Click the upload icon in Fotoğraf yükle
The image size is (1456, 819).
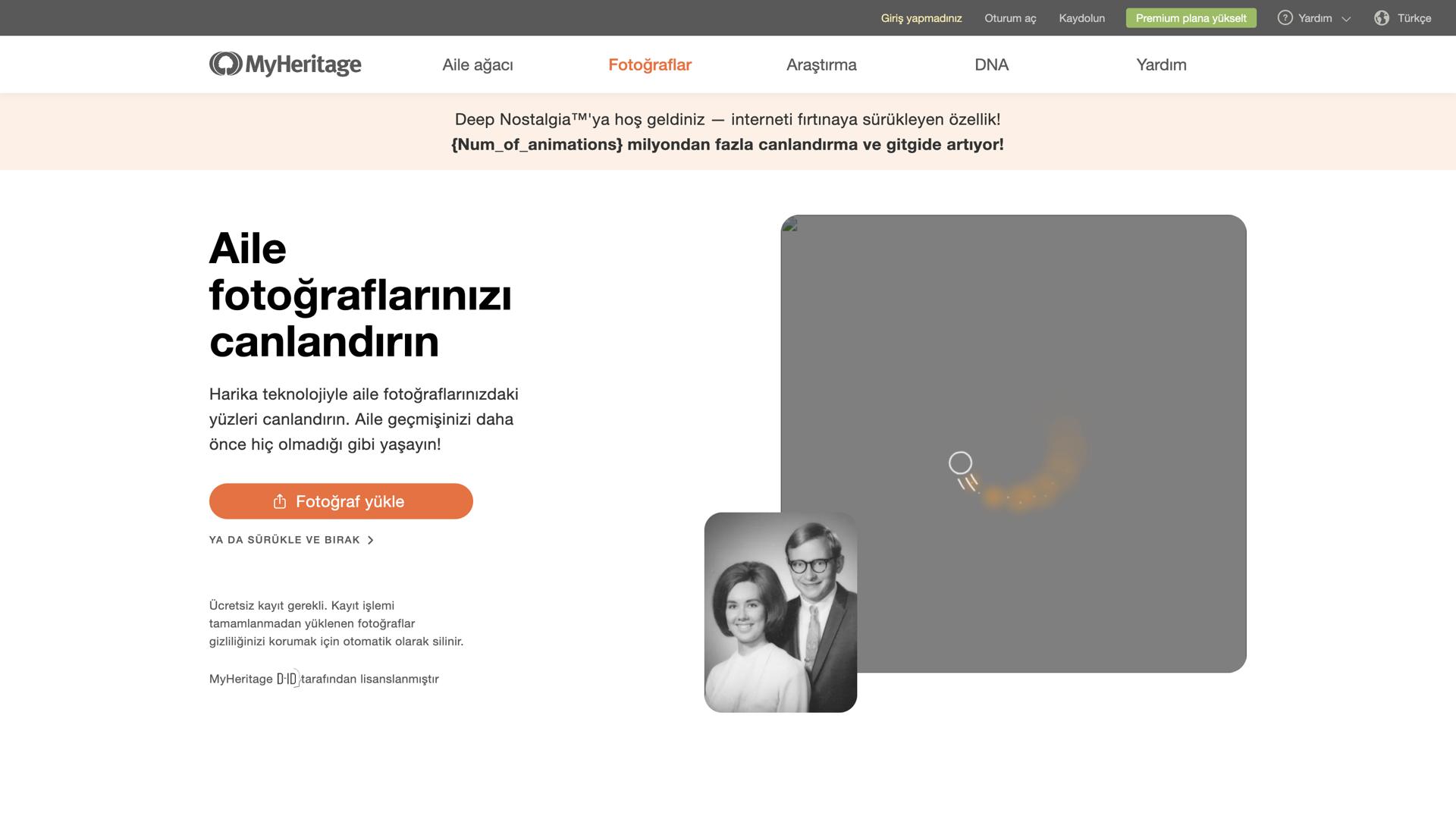point(280,501)
